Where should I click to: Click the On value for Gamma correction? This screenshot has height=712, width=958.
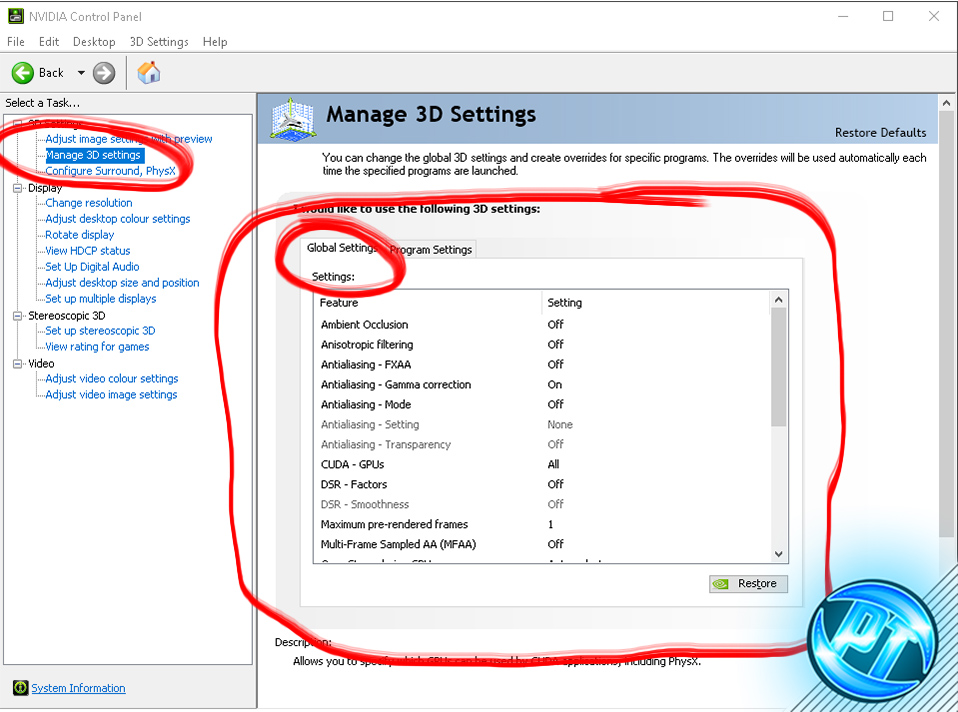point(555,384)
